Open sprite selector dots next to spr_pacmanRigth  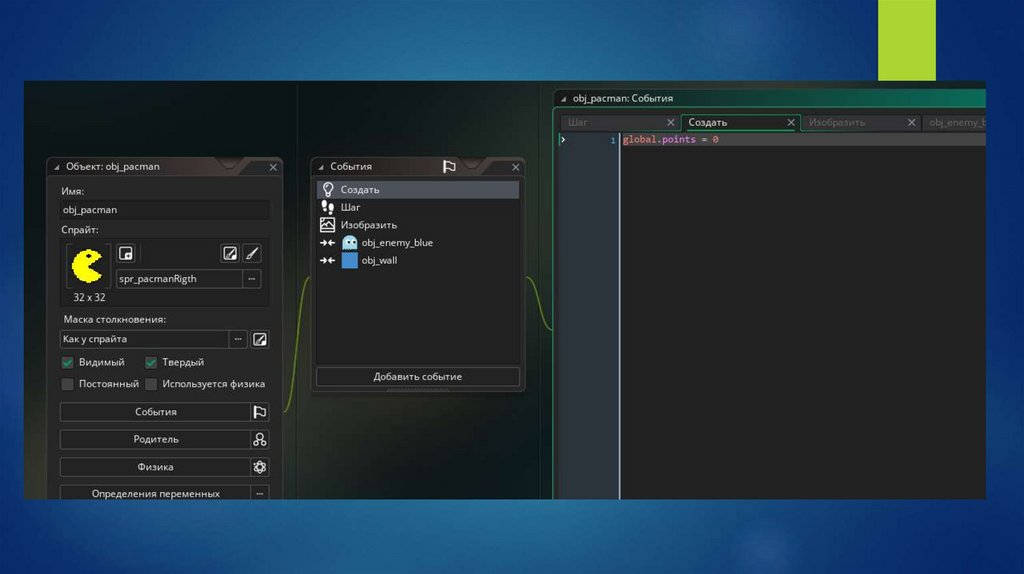point(251,279)
